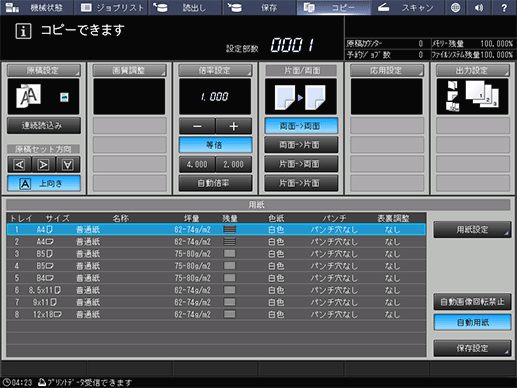The height and width of the screenshot is (388, 517).
Task: Select 片面->両面 simplex to duplex mode
Action: [x=301, y=164]
